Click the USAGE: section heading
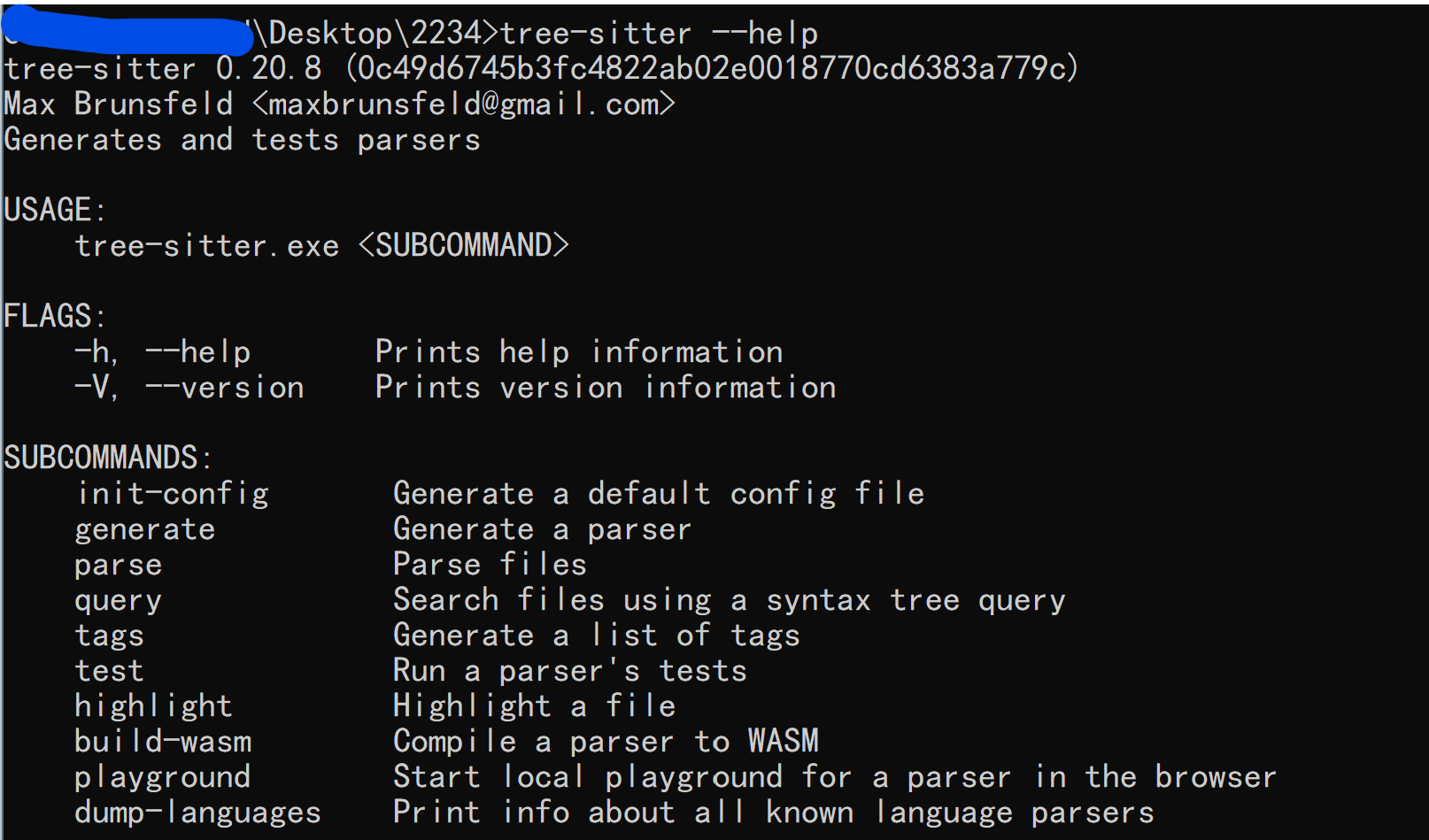This screenshot has height=840, width=1429. (55, 210)
